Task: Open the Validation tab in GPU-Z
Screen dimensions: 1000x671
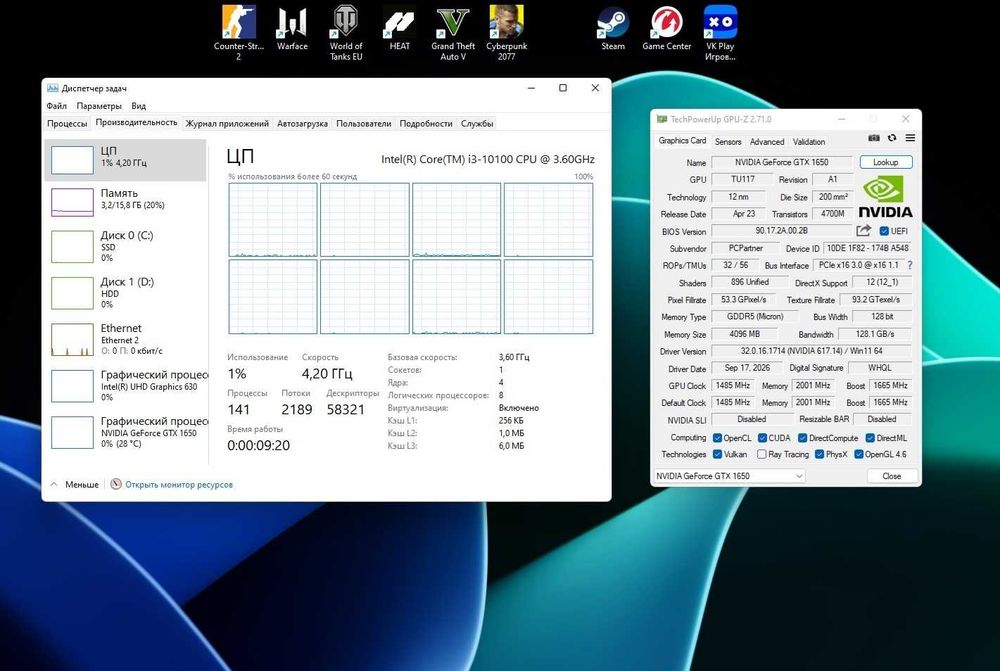Action: coord(809,142)
